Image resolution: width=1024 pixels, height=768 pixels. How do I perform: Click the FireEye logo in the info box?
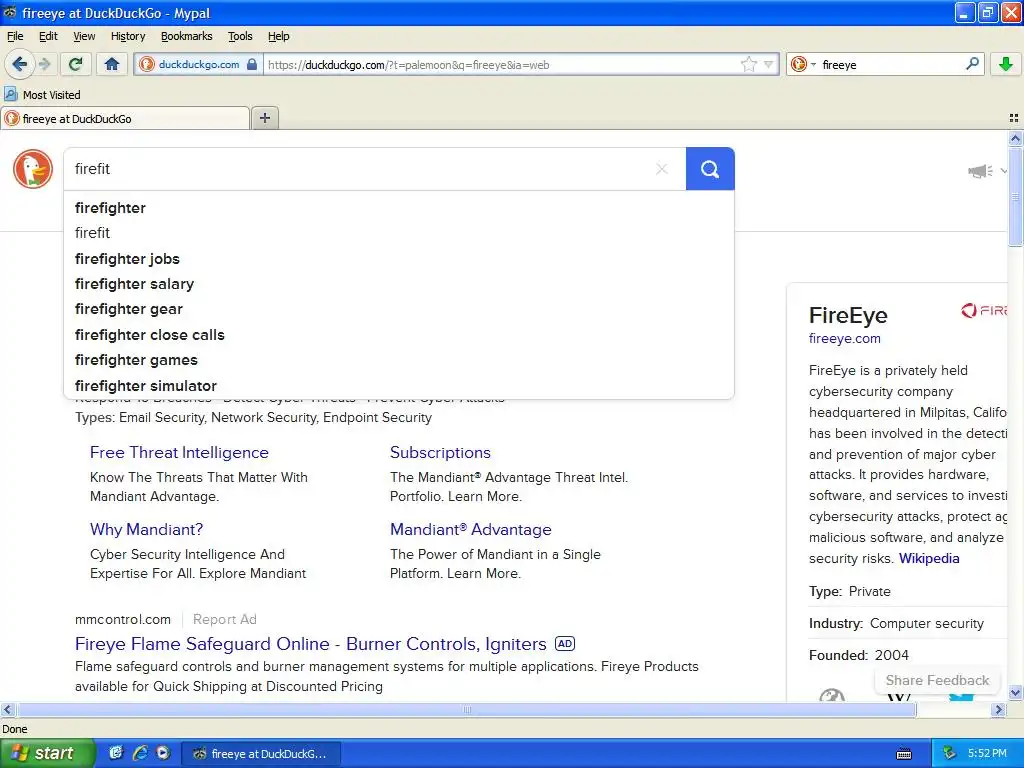[x=984, y=311]
